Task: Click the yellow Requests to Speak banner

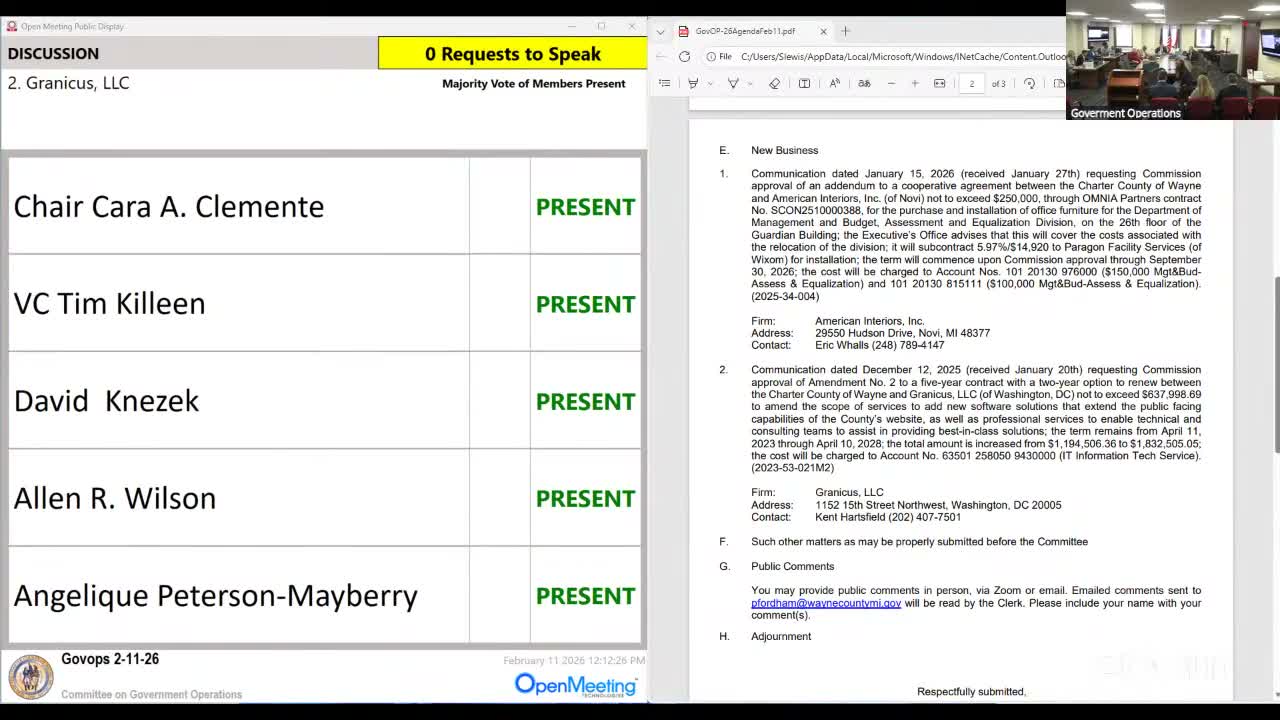Action: (512, 54)
